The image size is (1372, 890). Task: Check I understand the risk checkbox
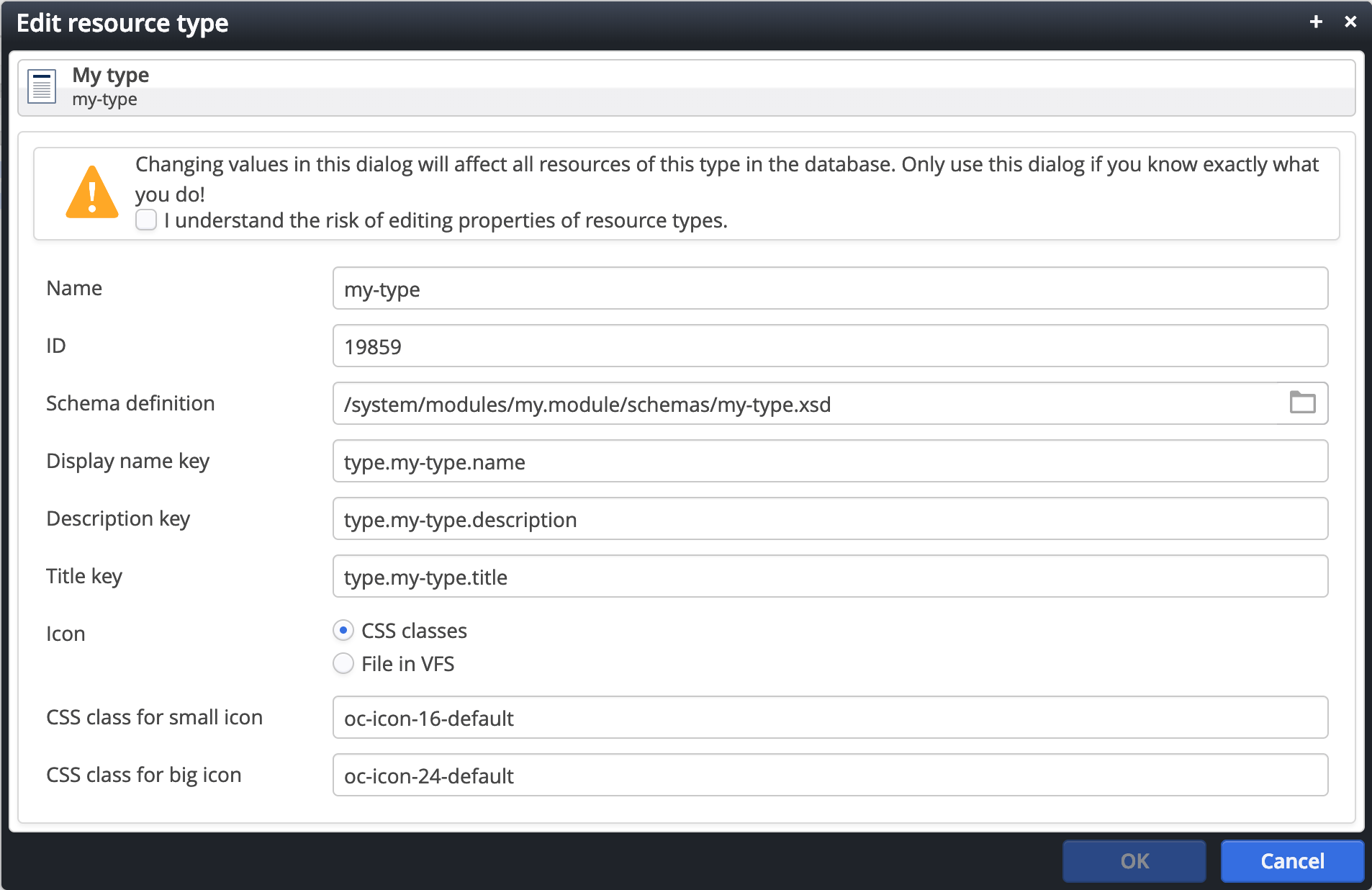click(x=146, y=220)
